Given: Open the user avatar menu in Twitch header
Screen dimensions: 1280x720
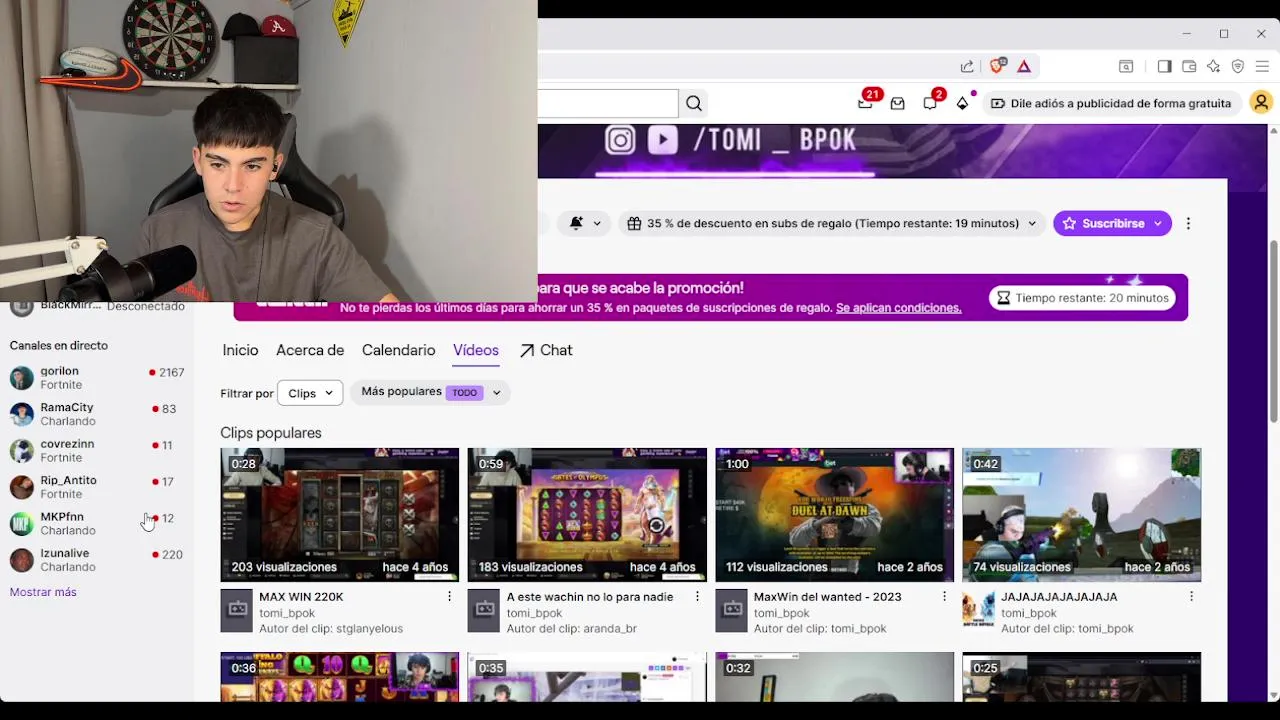Looking at the screenshot, I should 1261,103.
